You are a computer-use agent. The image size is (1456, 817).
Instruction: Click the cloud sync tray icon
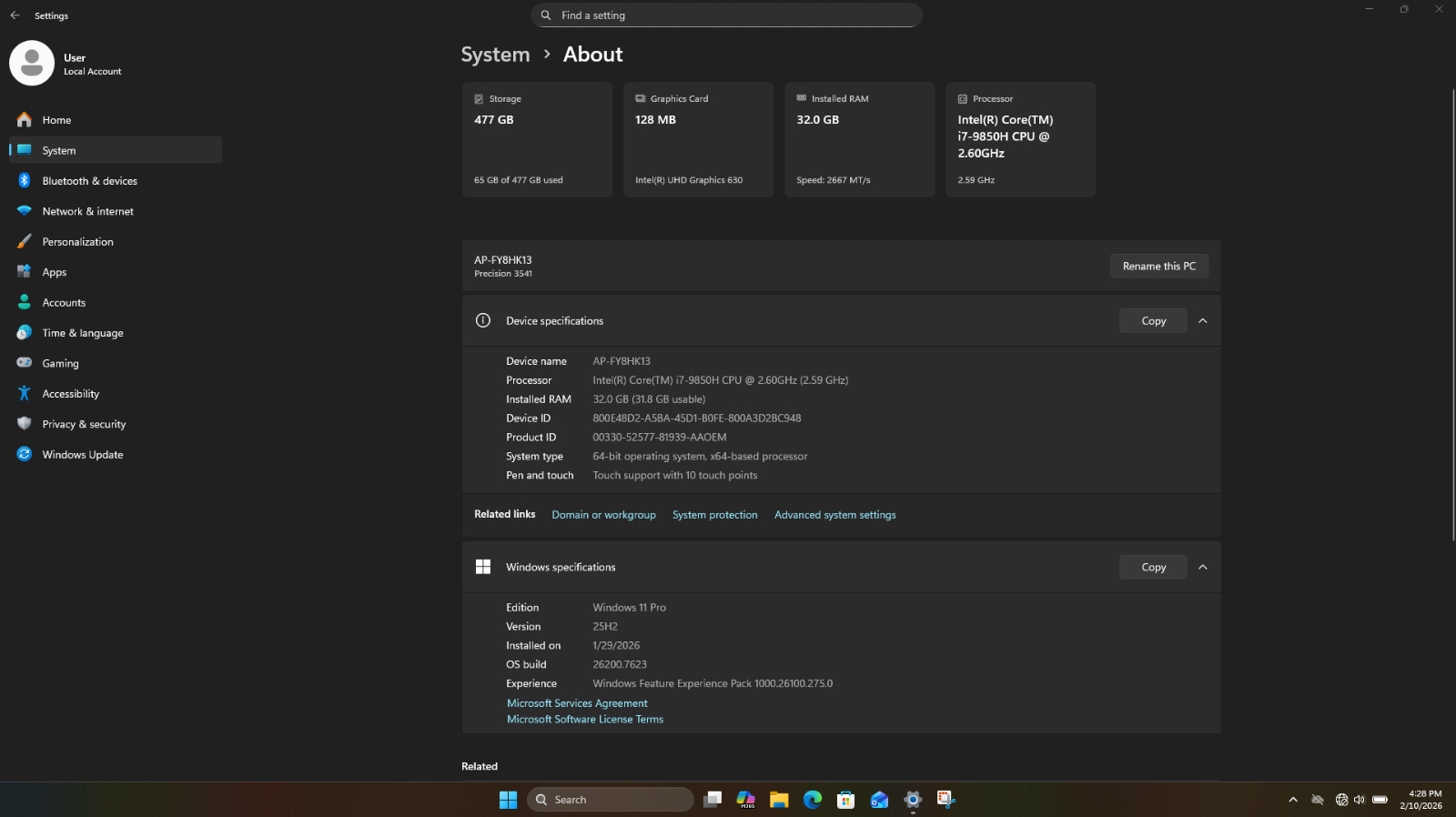[1317, 800]
